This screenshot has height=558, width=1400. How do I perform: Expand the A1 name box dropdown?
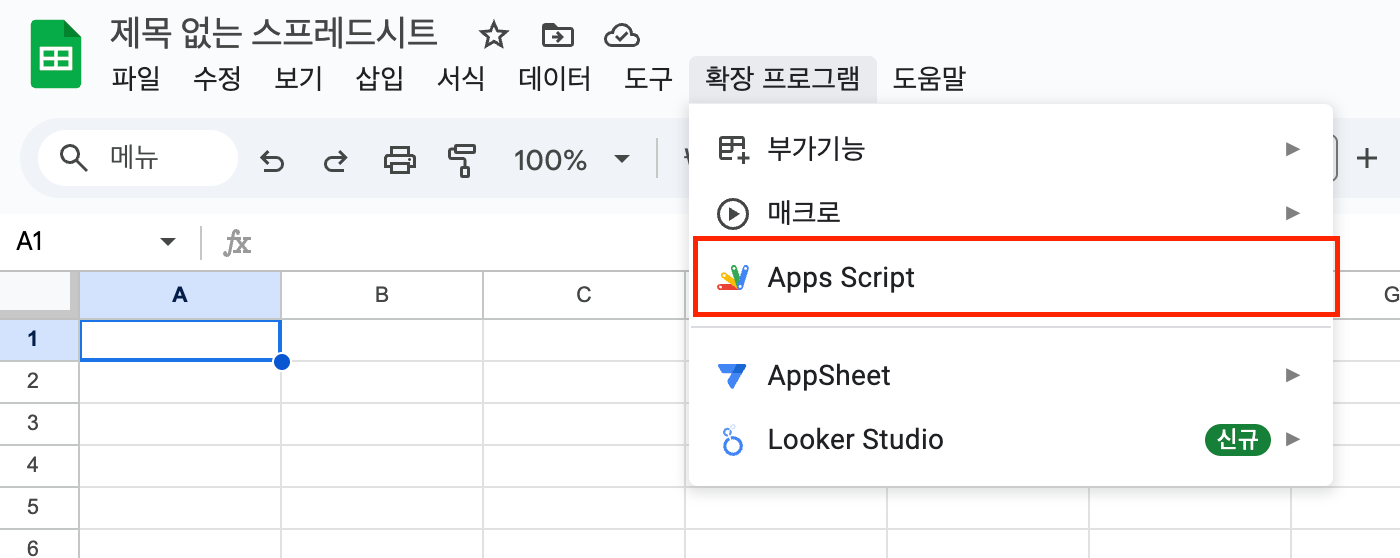pyautogui.click(x=167, y=242)
